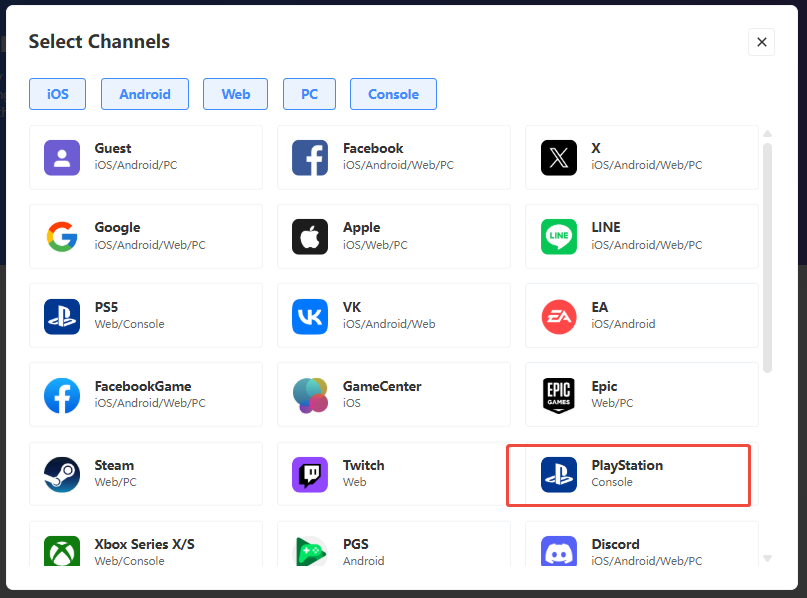Click the "LINE" channel name
Image resolution: width=807 pixels, height=598 pixels.
pos(606,227)
